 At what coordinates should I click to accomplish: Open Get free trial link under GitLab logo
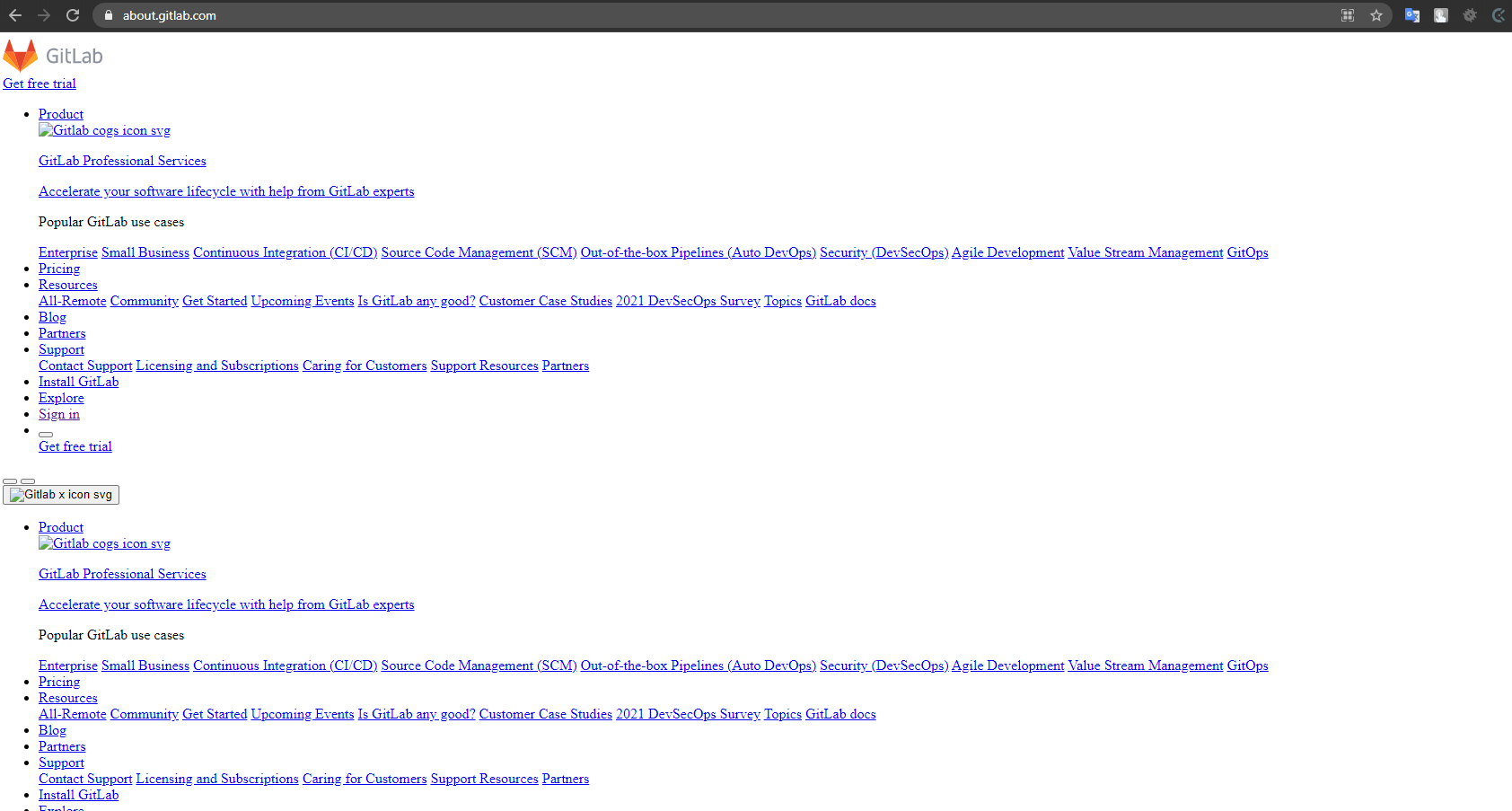point(40,84)
